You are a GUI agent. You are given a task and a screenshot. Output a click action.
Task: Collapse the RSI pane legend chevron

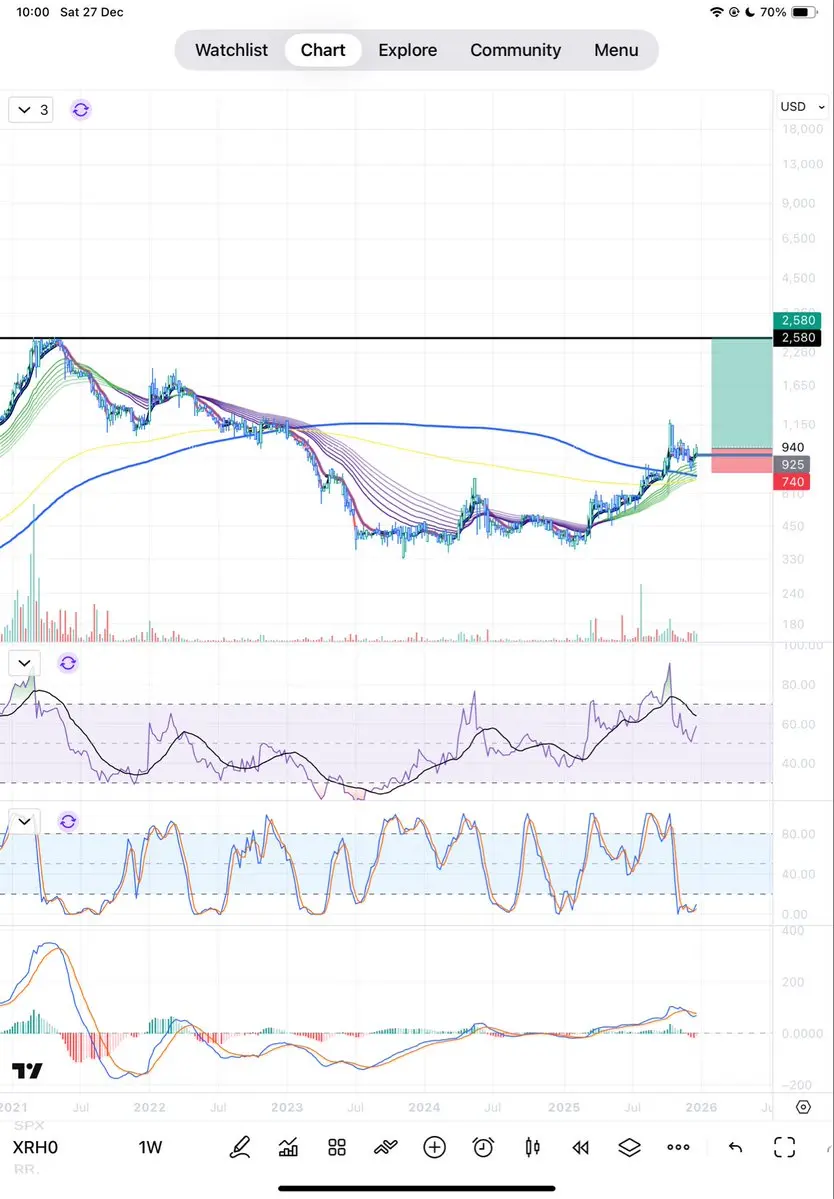click(x=24, y=663)
